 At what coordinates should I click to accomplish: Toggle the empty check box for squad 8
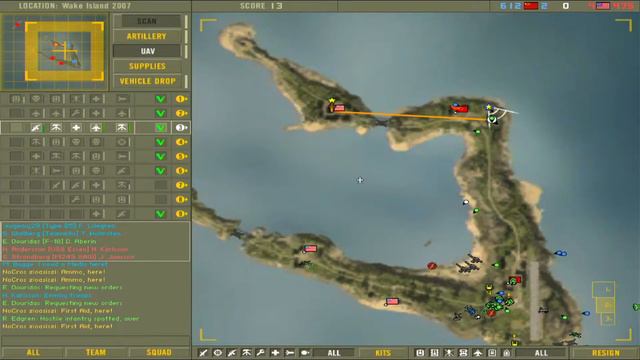(x=160, y=199)
